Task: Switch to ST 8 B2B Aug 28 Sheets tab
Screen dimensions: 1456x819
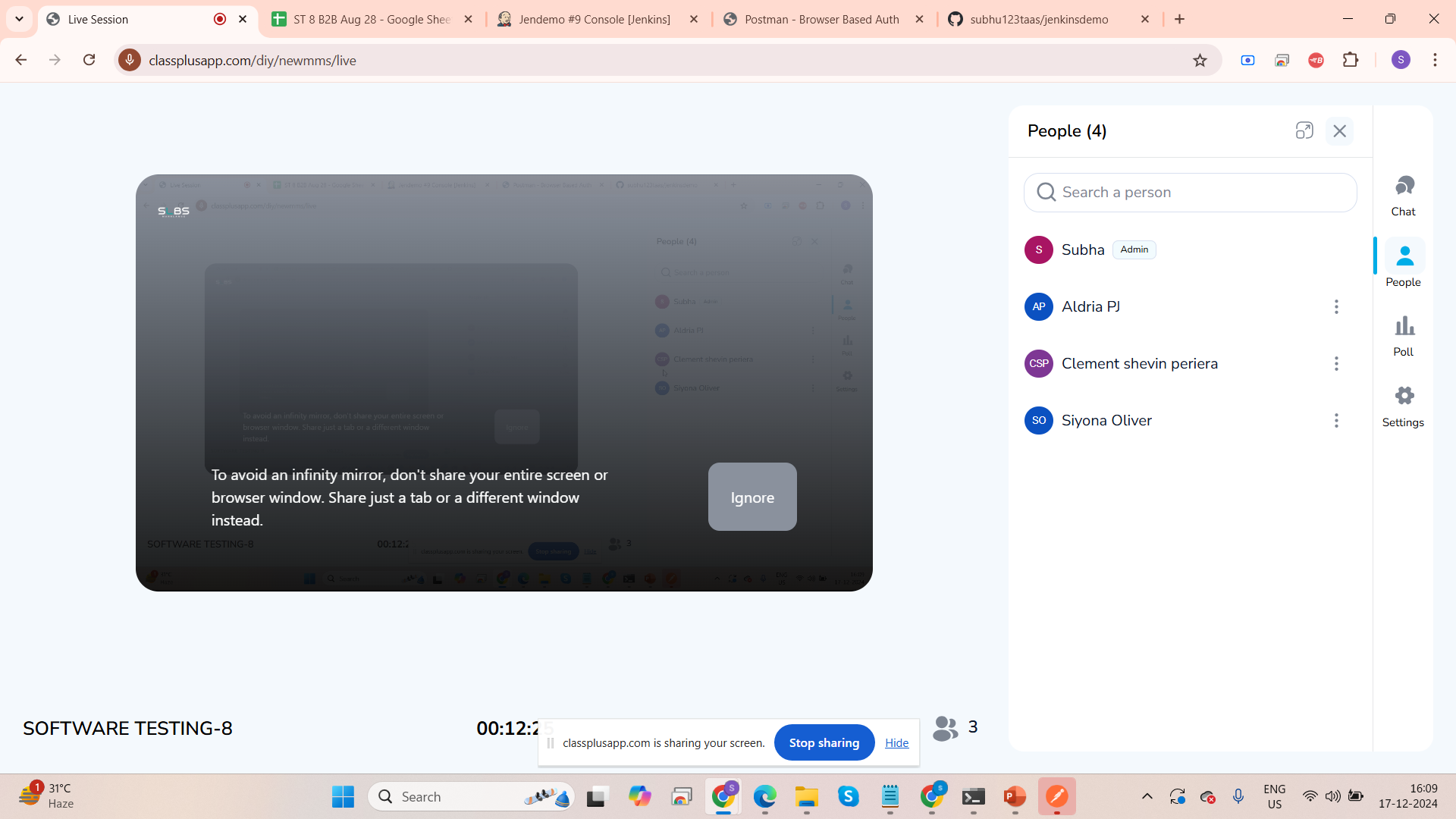Action: click(372, 20)
